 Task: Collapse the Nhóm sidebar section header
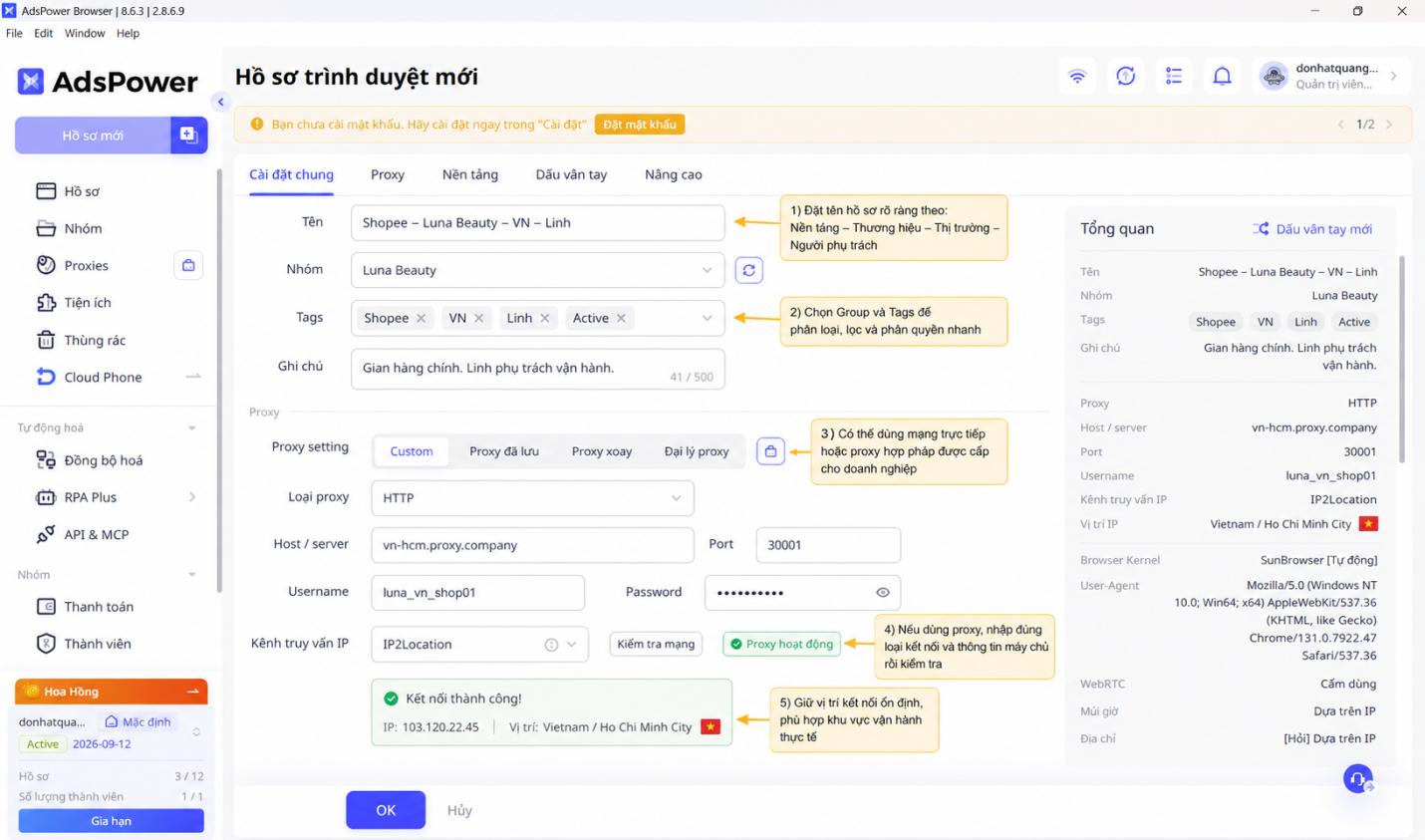coord(192,575)
